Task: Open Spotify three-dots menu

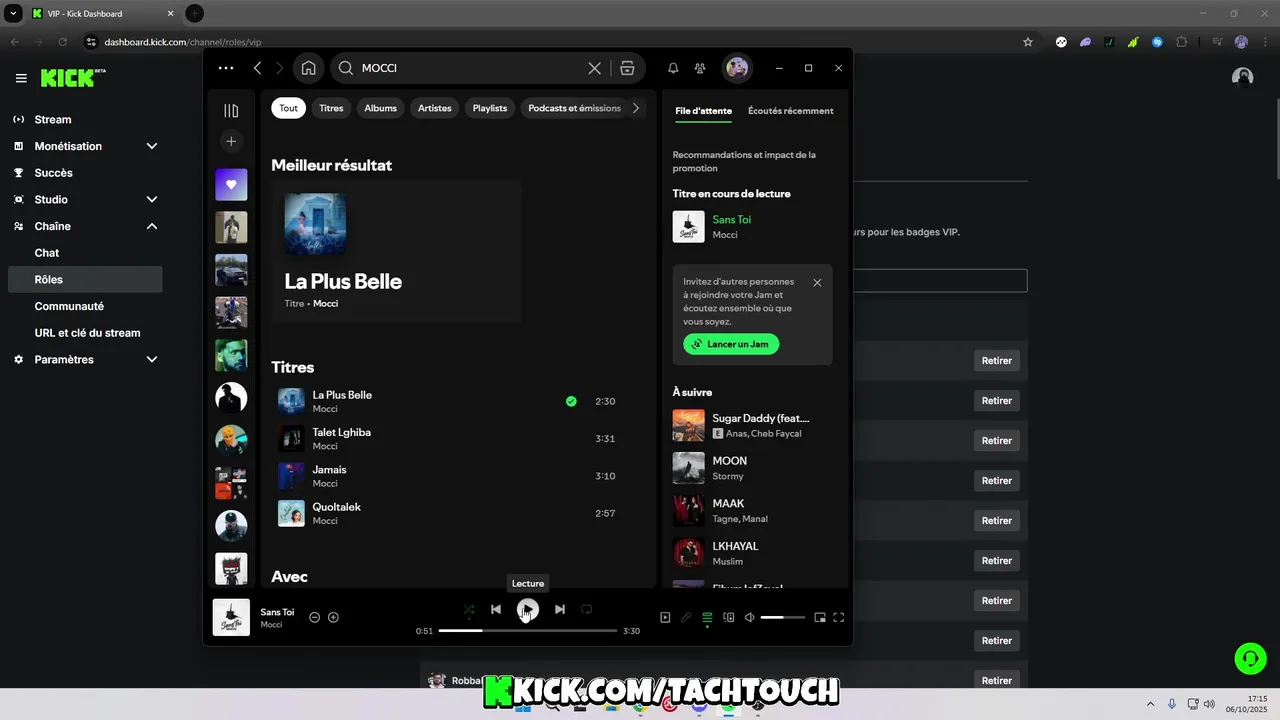Action: point(226,68)
